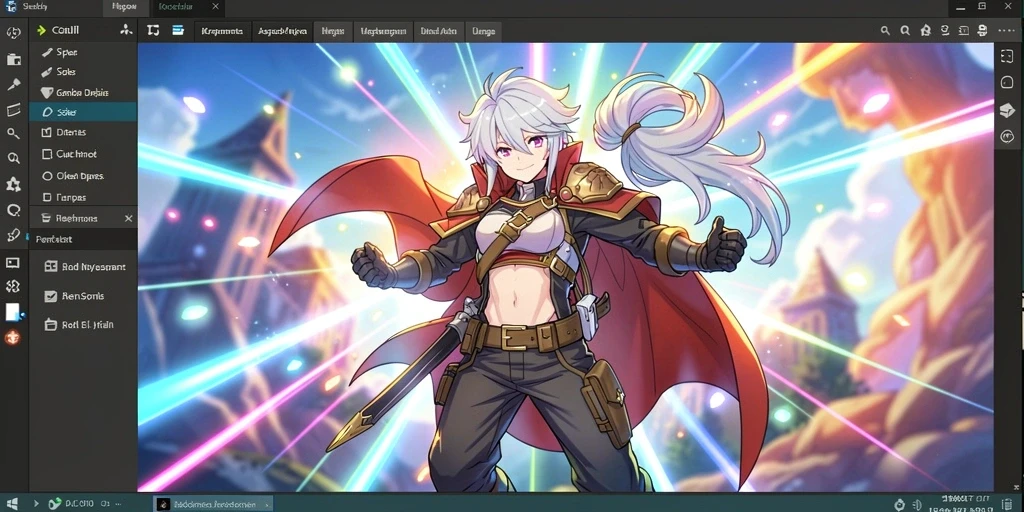Open the three-dots overflow menu
The image size is (1024, 512).
point(1006,31)
